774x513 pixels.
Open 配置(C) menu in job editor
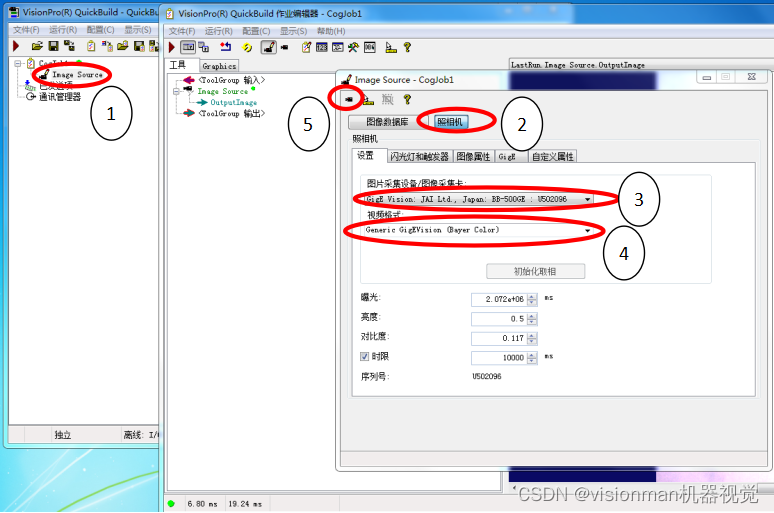click(x=256, y=31)
